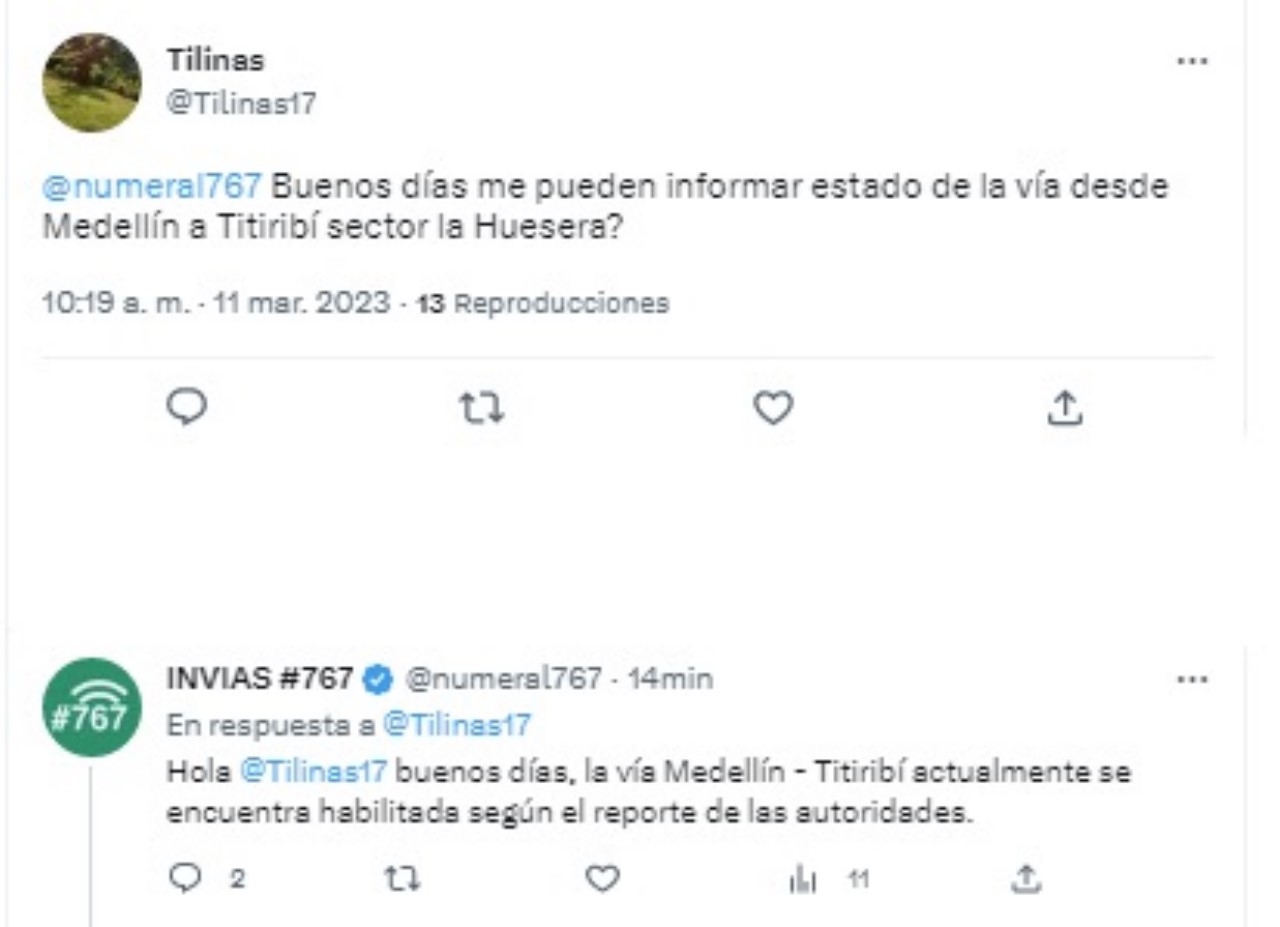Image resolution: width=1280 pixels, height=927 pixels.
Task: Share the INVIAS #767 reply
Action: pyautogui.click(x=1022, y=879)
